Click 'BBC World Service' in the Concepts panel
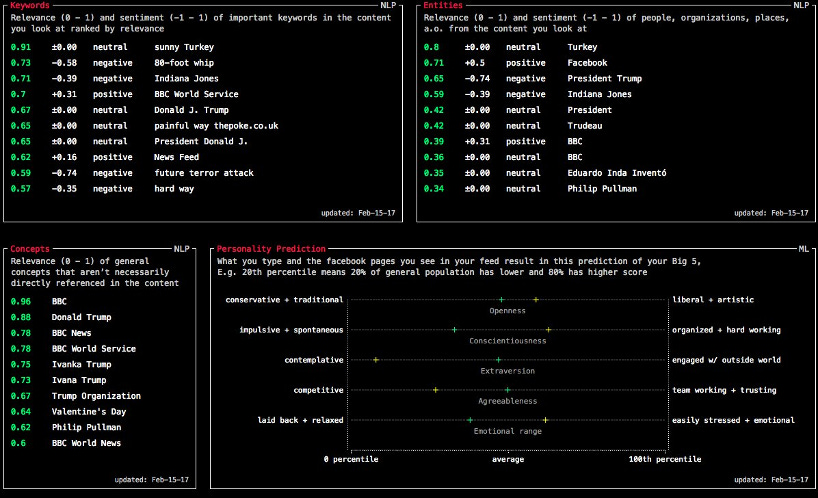 coord(94,348)
